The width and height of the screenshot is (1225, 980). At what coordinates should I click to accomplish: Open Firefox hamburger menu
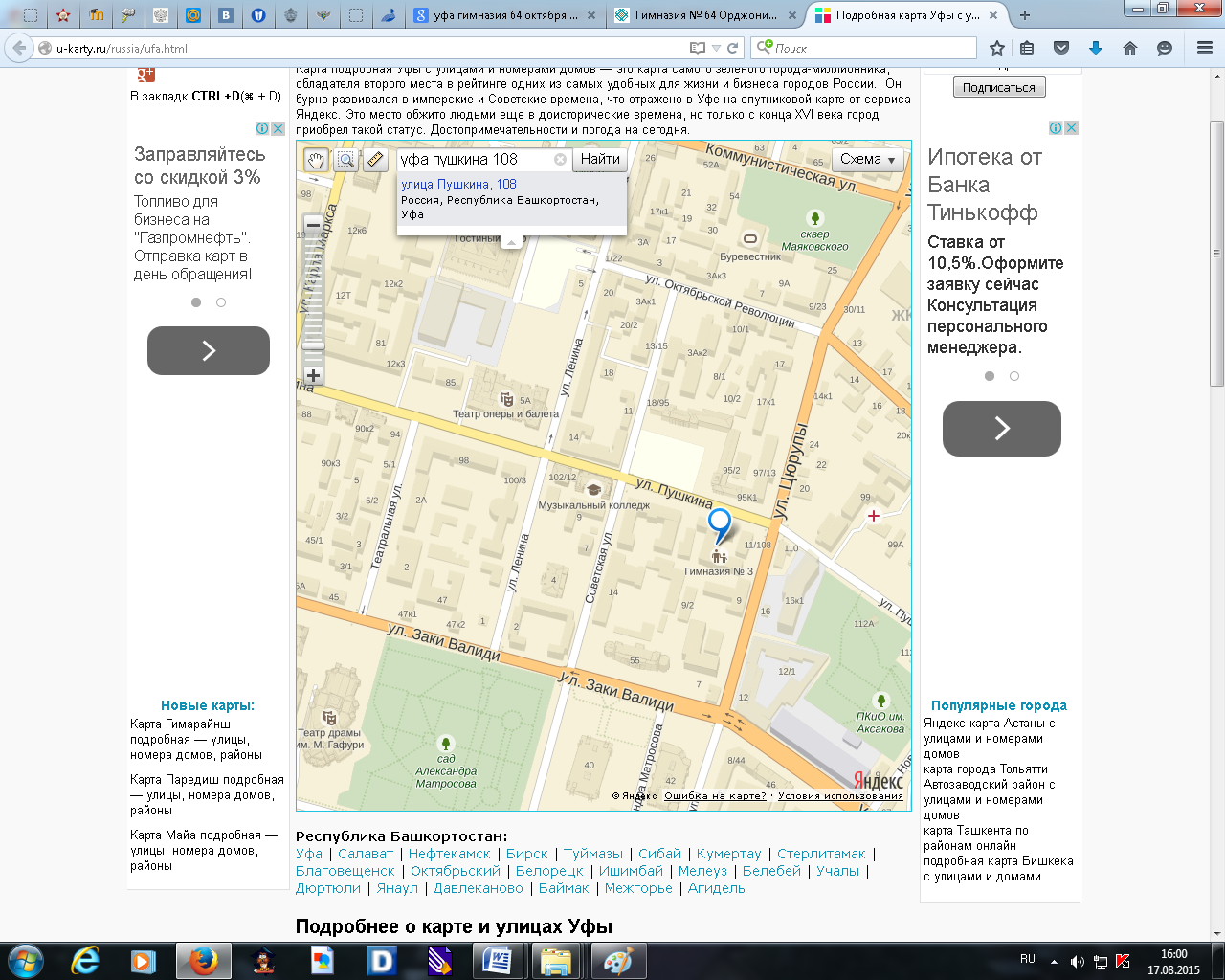(x=1205, y=48)
